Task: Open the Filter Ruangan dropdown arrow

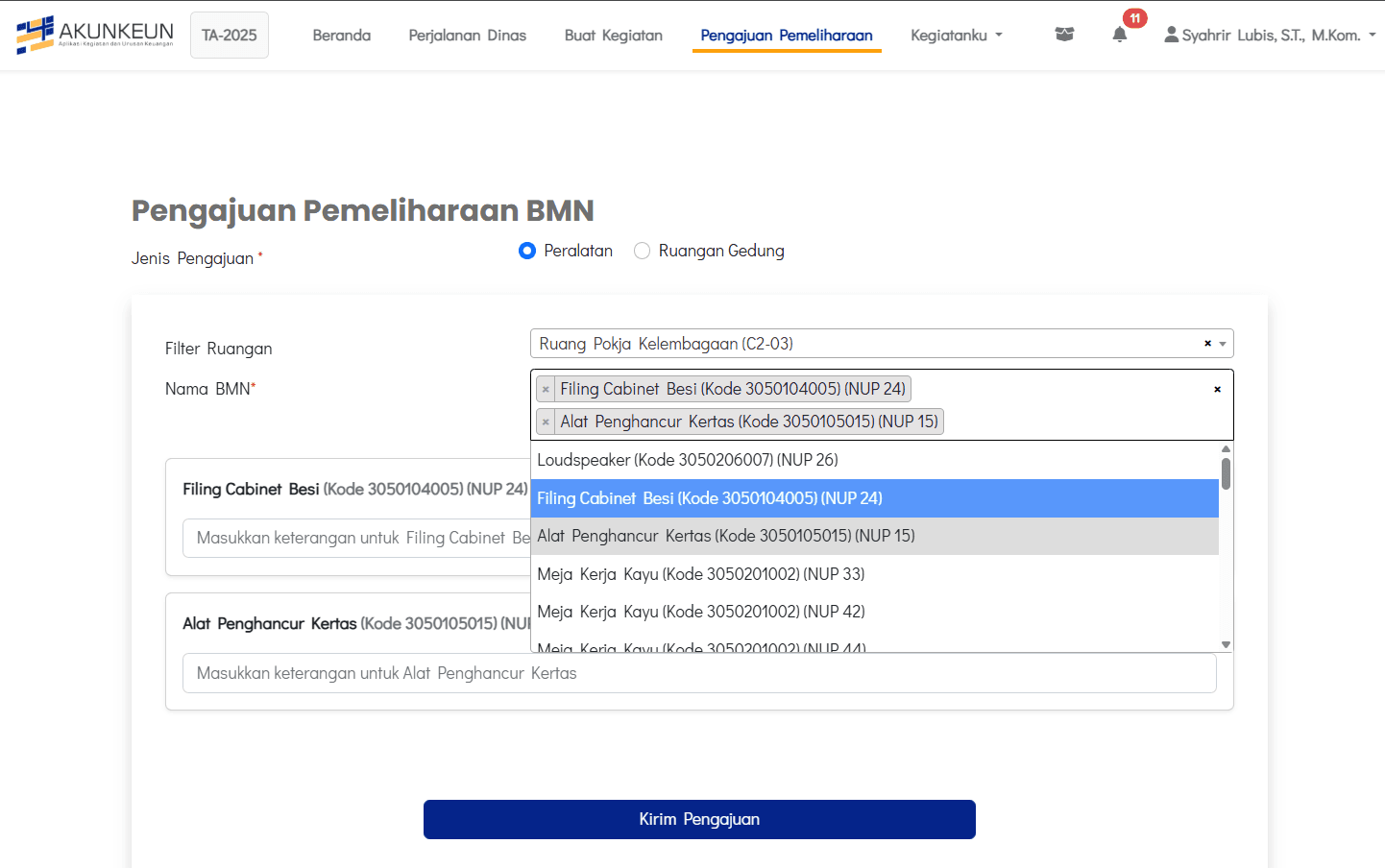Action: point(1223,344)
